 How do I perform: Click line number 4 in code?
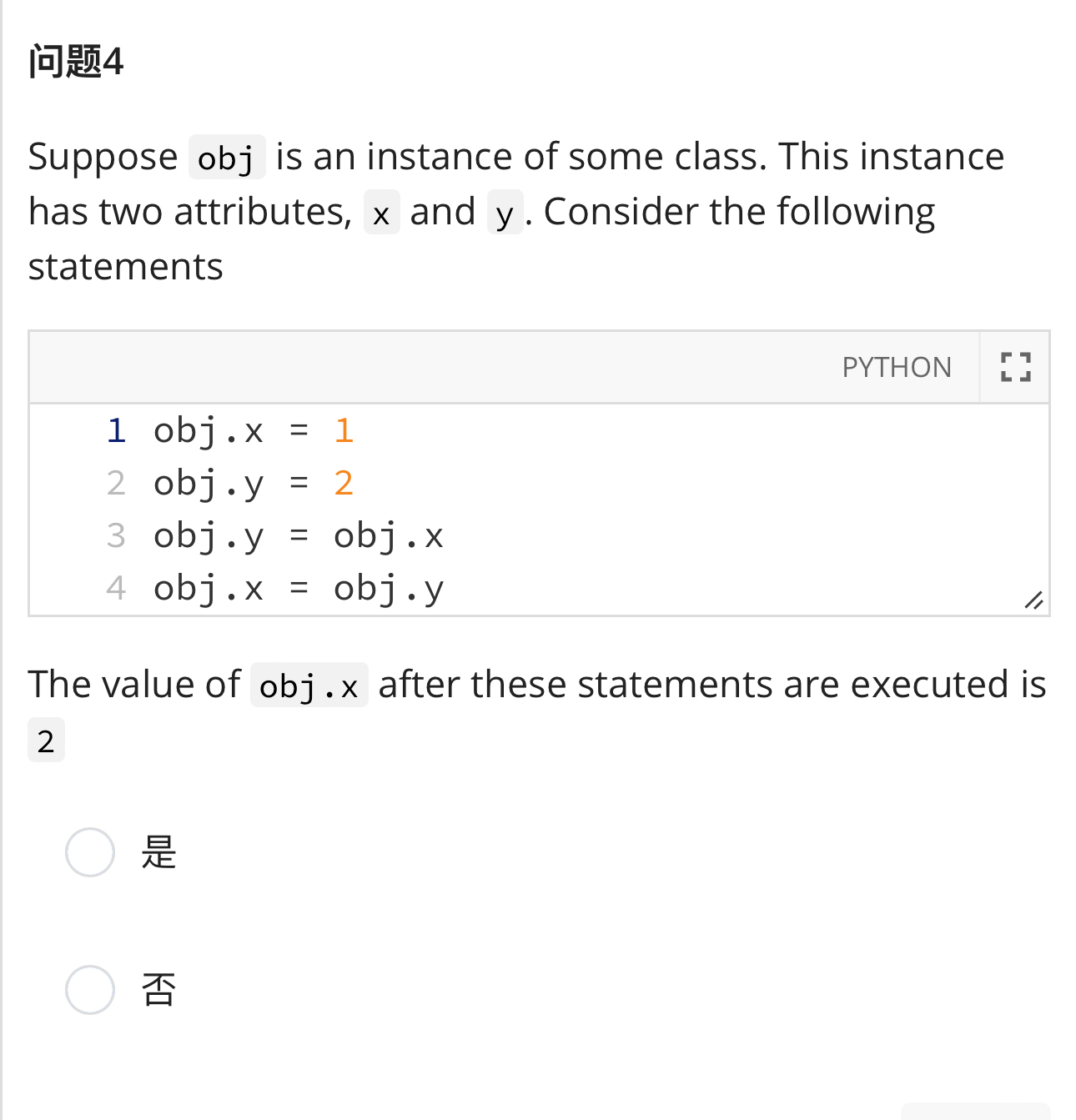click(x=116, y=589)
